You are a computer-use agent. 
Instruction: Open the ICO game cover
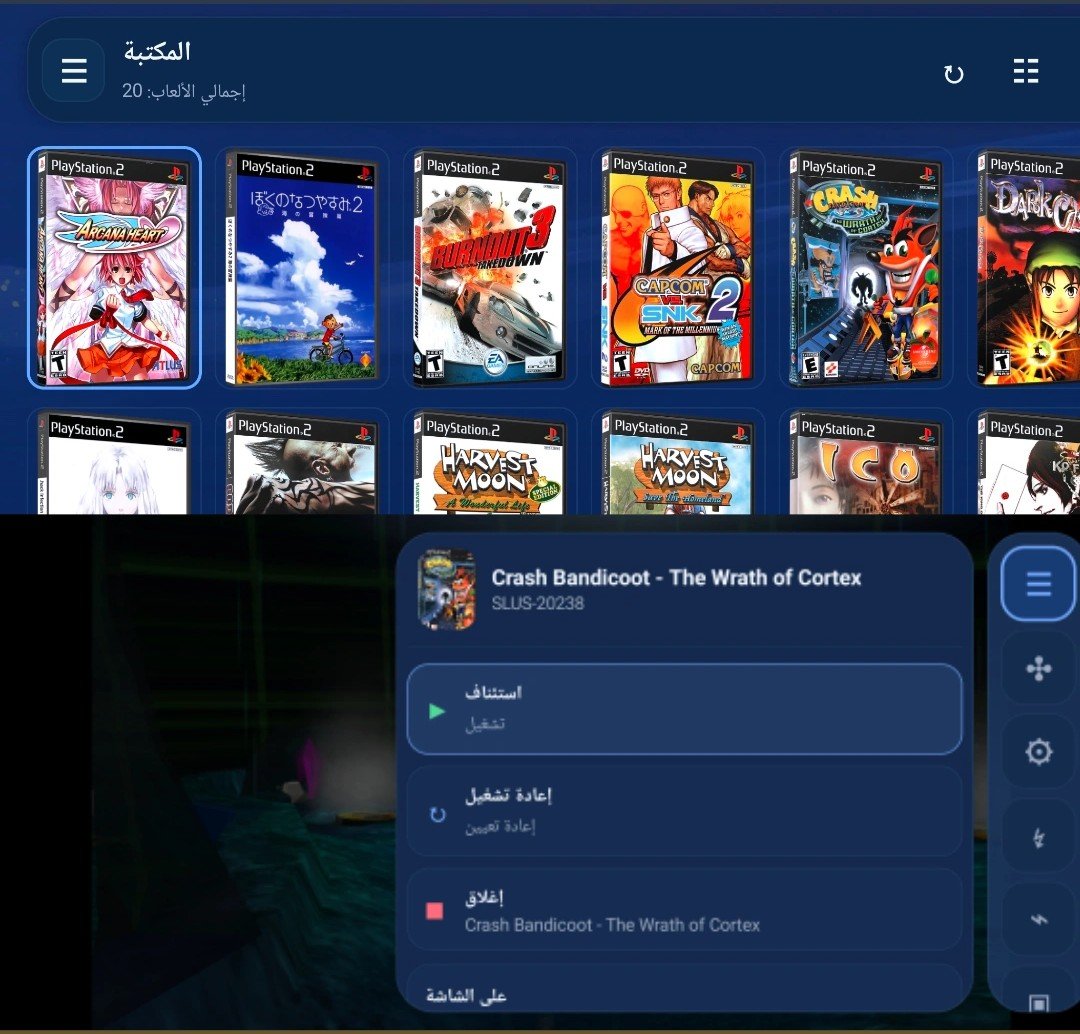tap(866, 462)
